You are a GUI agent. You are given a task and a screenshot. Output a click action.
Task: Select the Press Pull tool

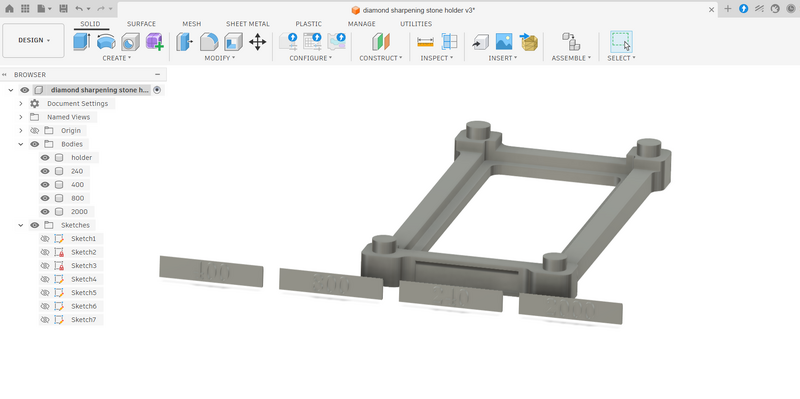[184, 41]
